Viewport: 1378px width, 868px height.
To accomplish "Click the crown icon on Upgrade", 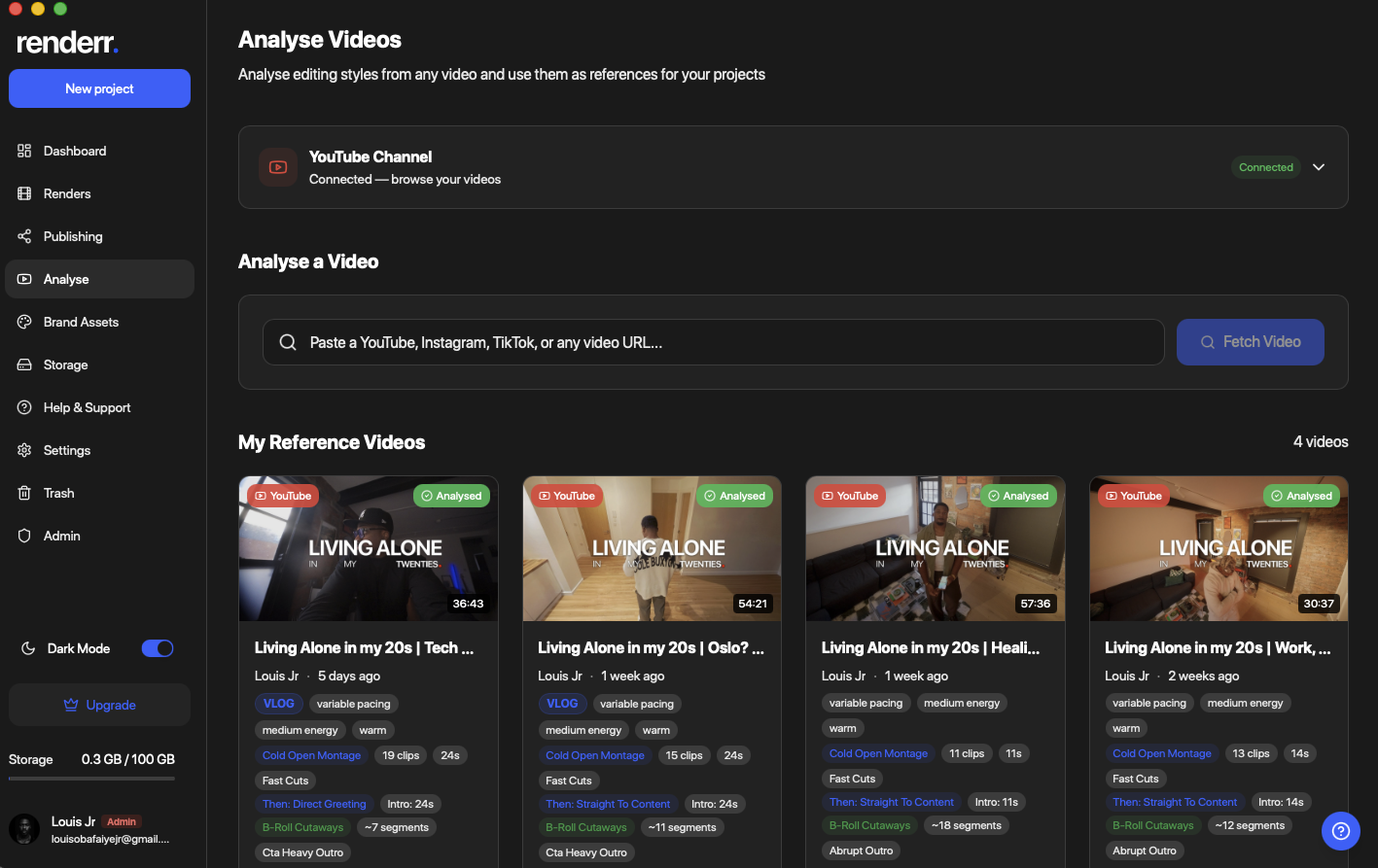I will point(71,705).
